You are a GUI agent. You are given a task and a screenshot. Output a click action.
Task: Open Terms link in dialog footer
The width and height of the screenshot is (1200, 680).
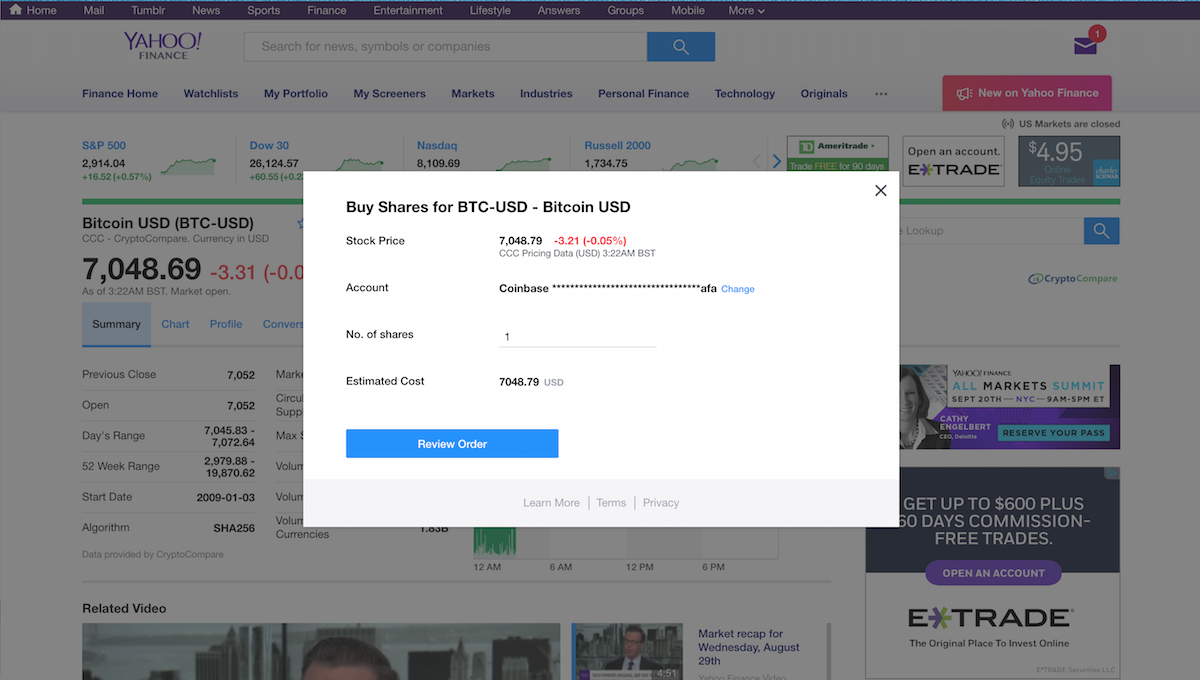click(611, 503)
